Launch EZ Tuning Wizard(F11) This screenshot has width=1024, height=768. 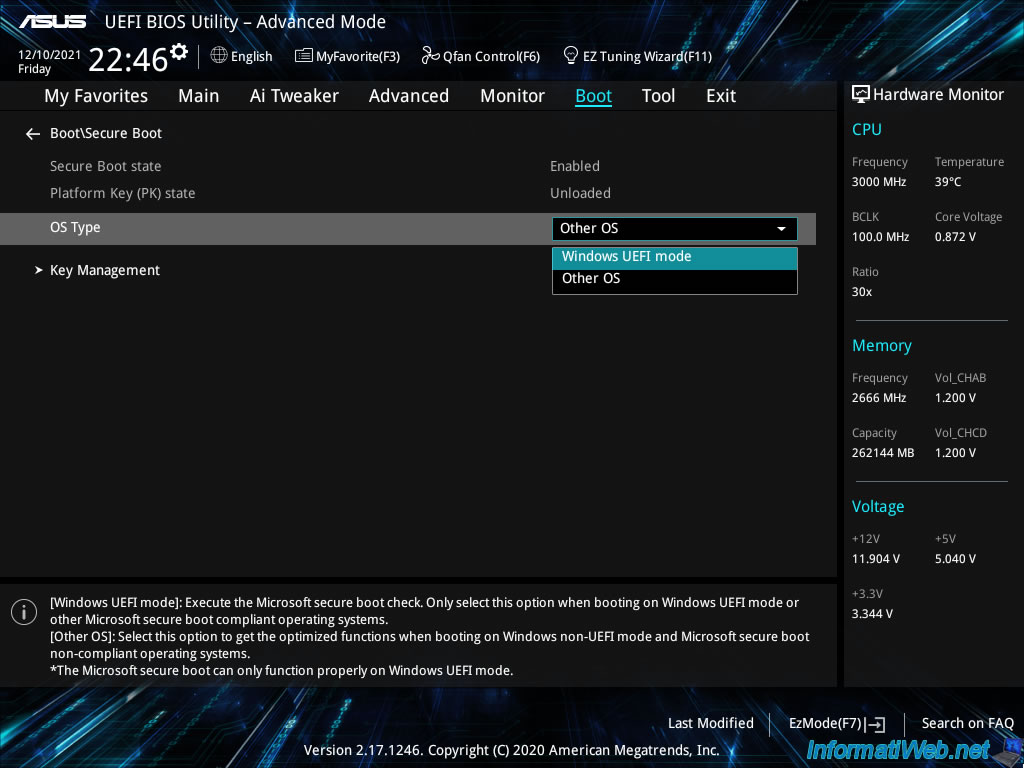tap(637, 56)
